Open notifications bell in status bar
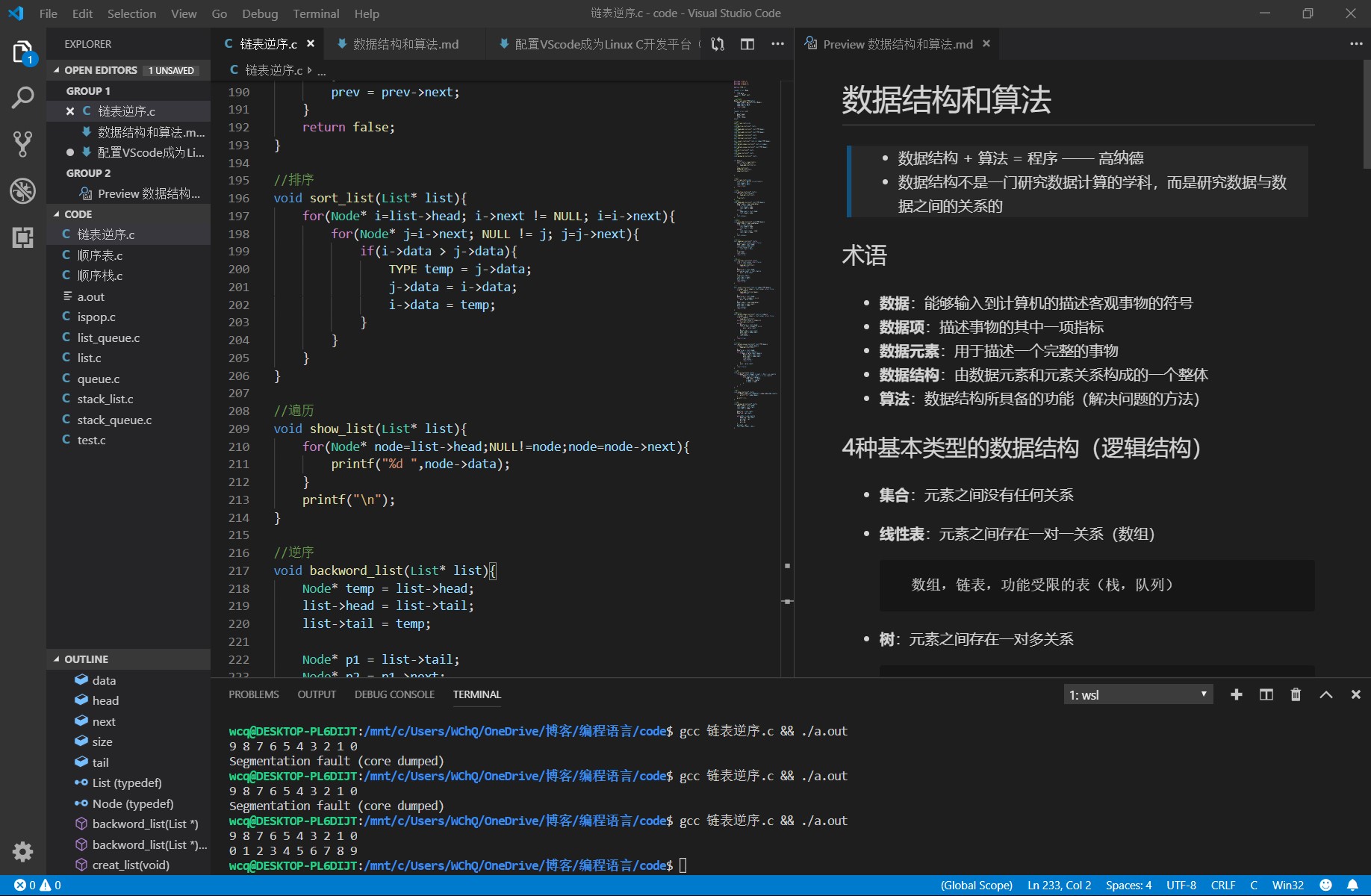 coord(1352,886)
